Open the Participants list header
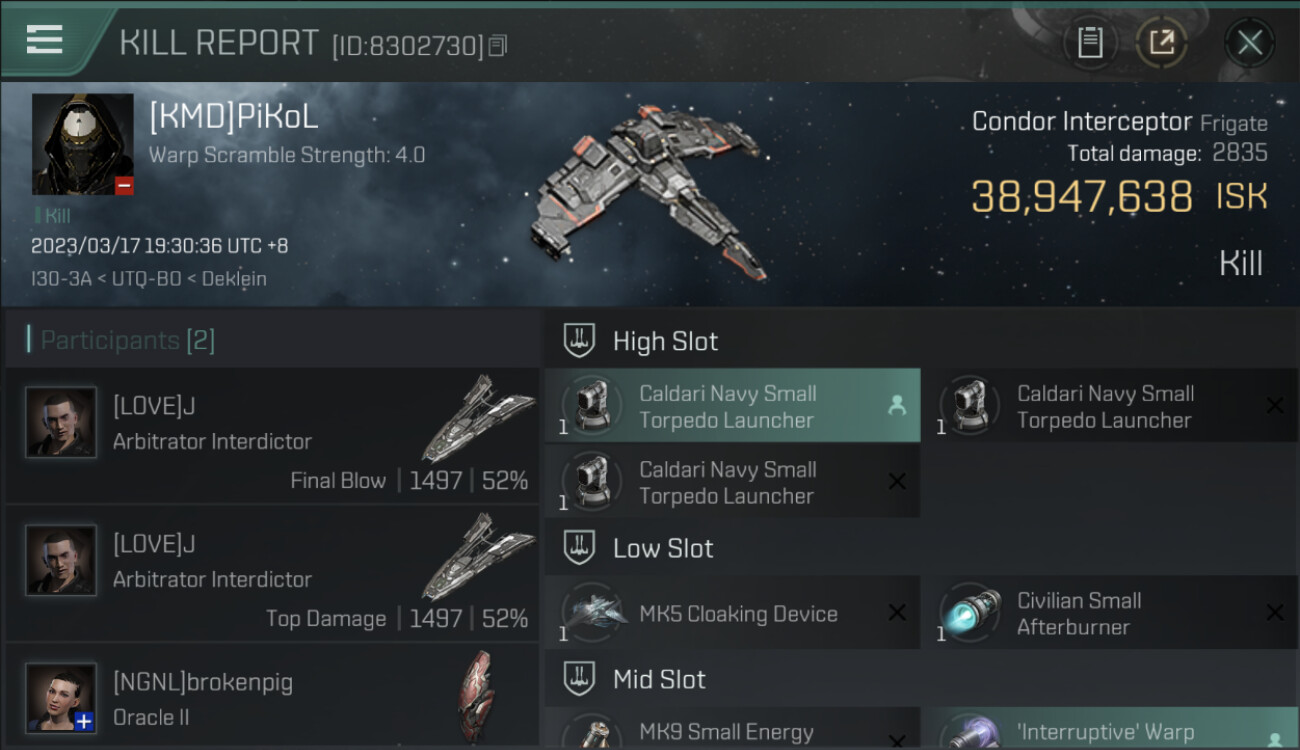 (128, 340)
